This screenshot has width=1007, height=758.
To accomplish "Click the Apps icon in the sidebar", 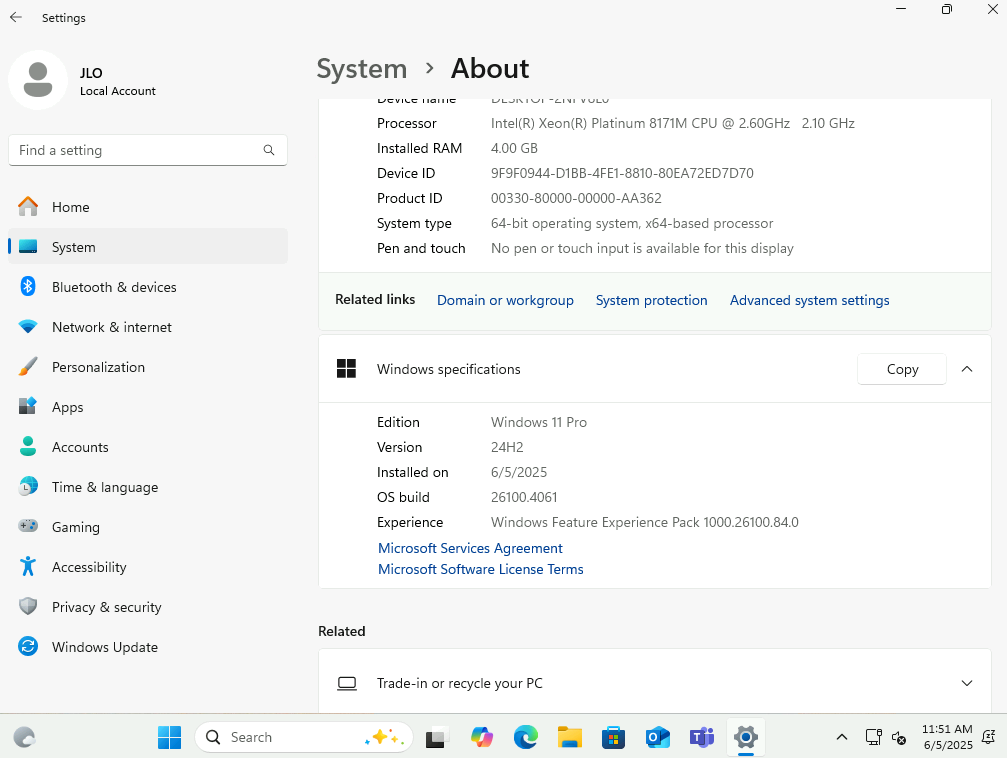I will pos(28,406).
